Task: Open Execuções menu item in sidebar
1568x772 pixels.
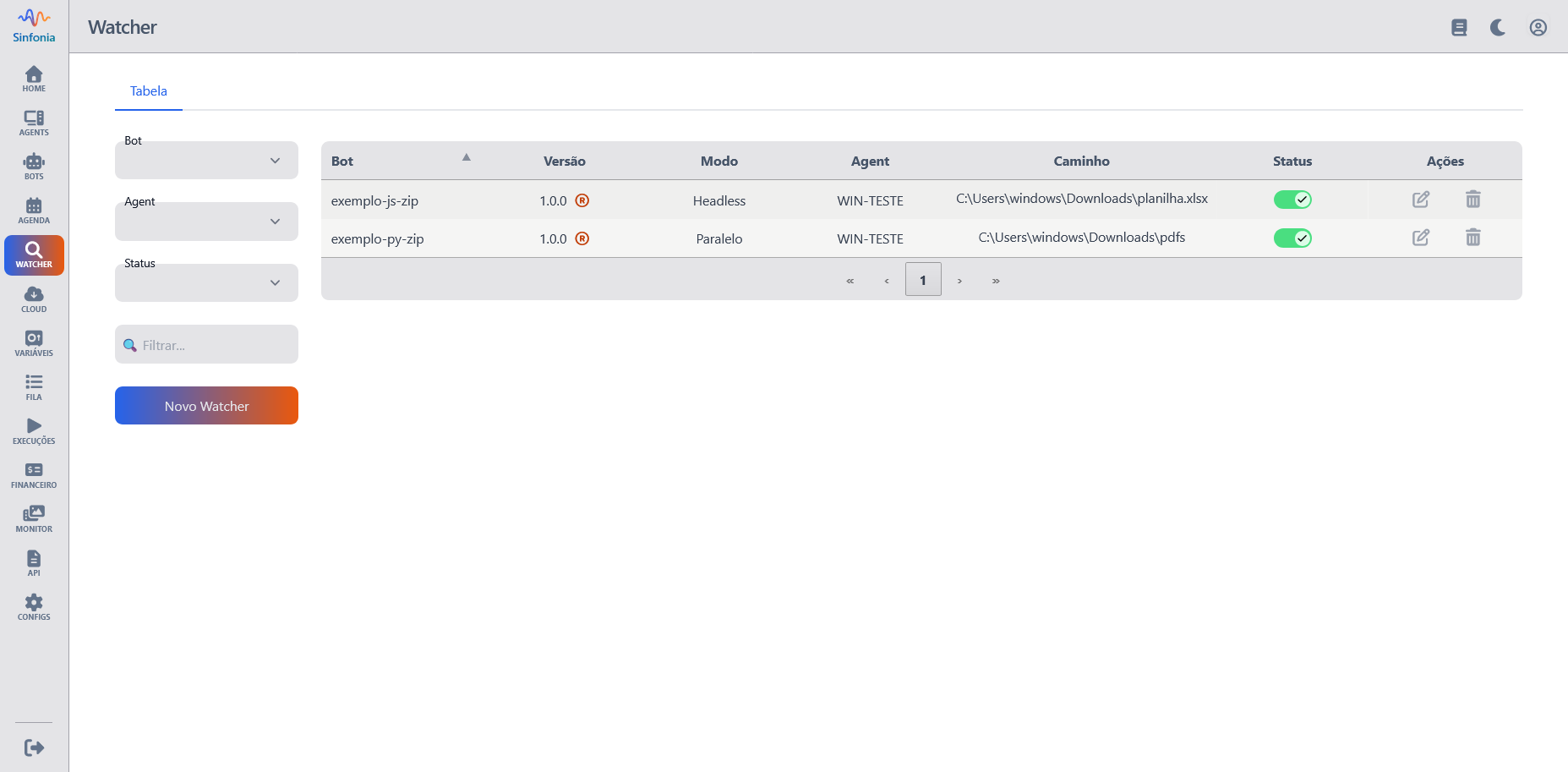Action: coord(34,431)
